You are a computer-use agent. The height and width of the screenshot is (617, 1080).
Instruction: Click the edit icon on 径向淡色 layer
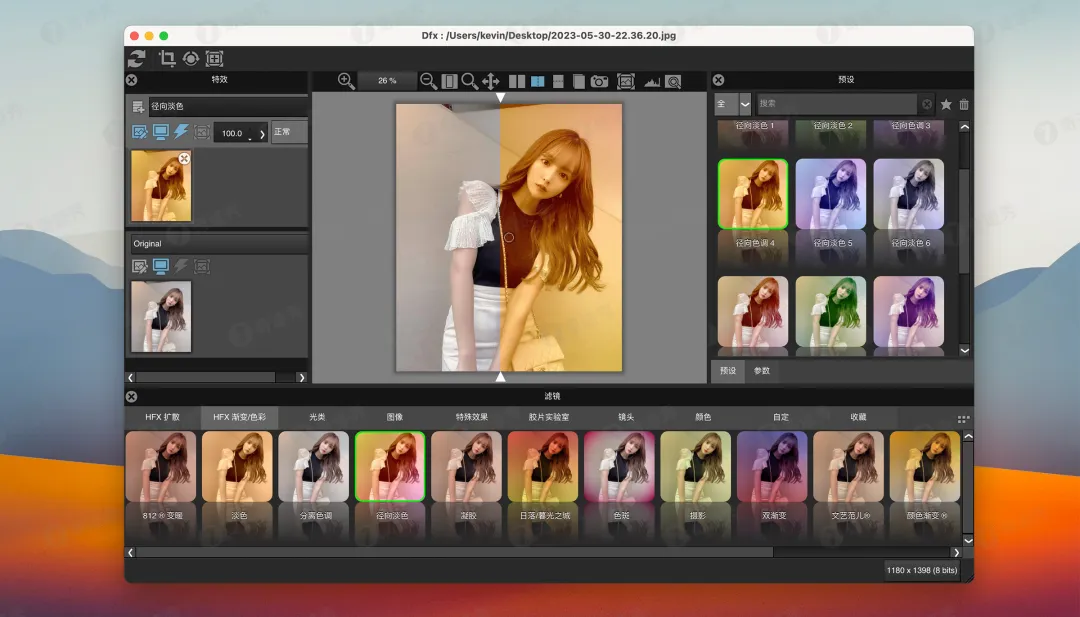pyautogui.click(x=139, y=132)
